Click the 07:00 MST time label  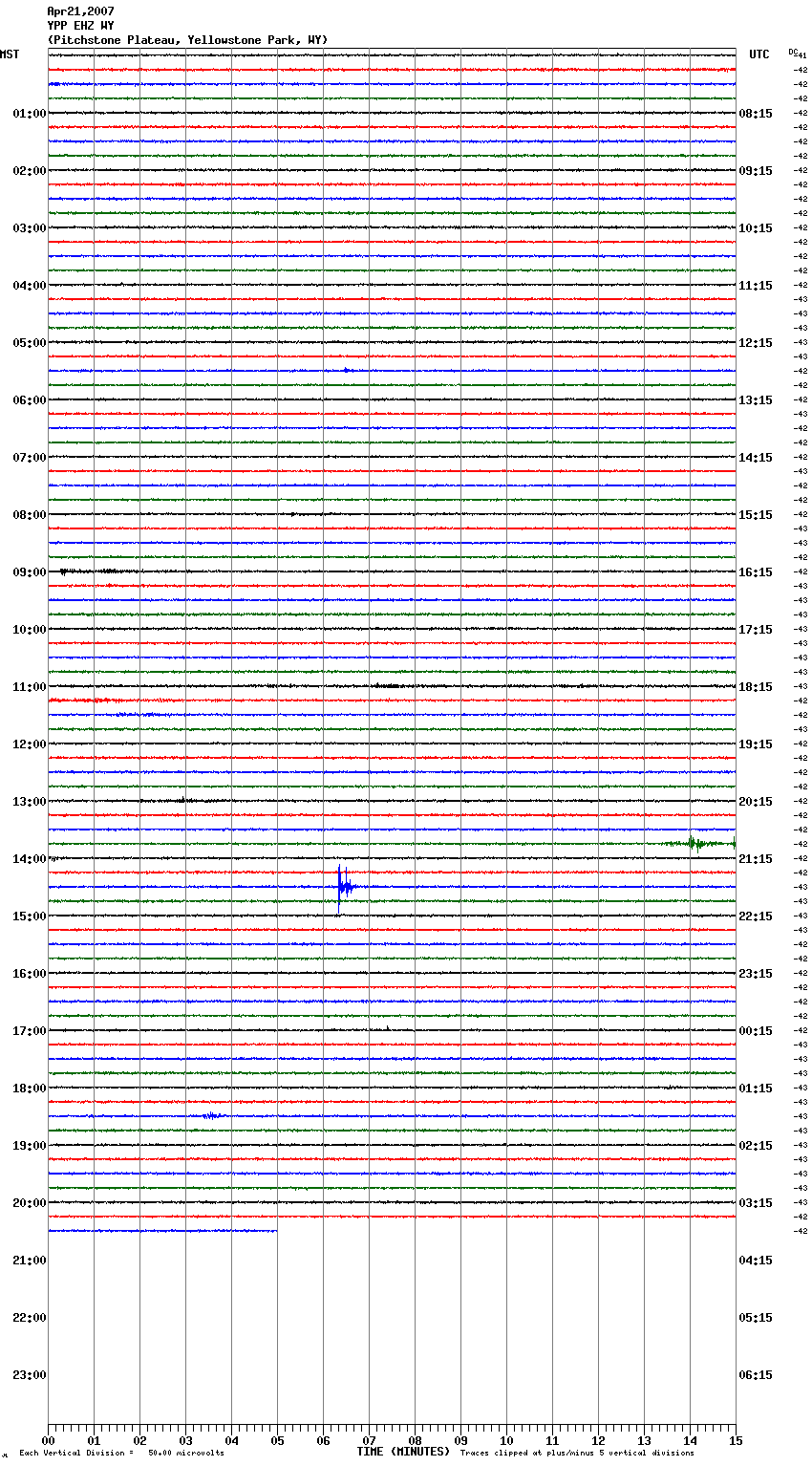30,458
